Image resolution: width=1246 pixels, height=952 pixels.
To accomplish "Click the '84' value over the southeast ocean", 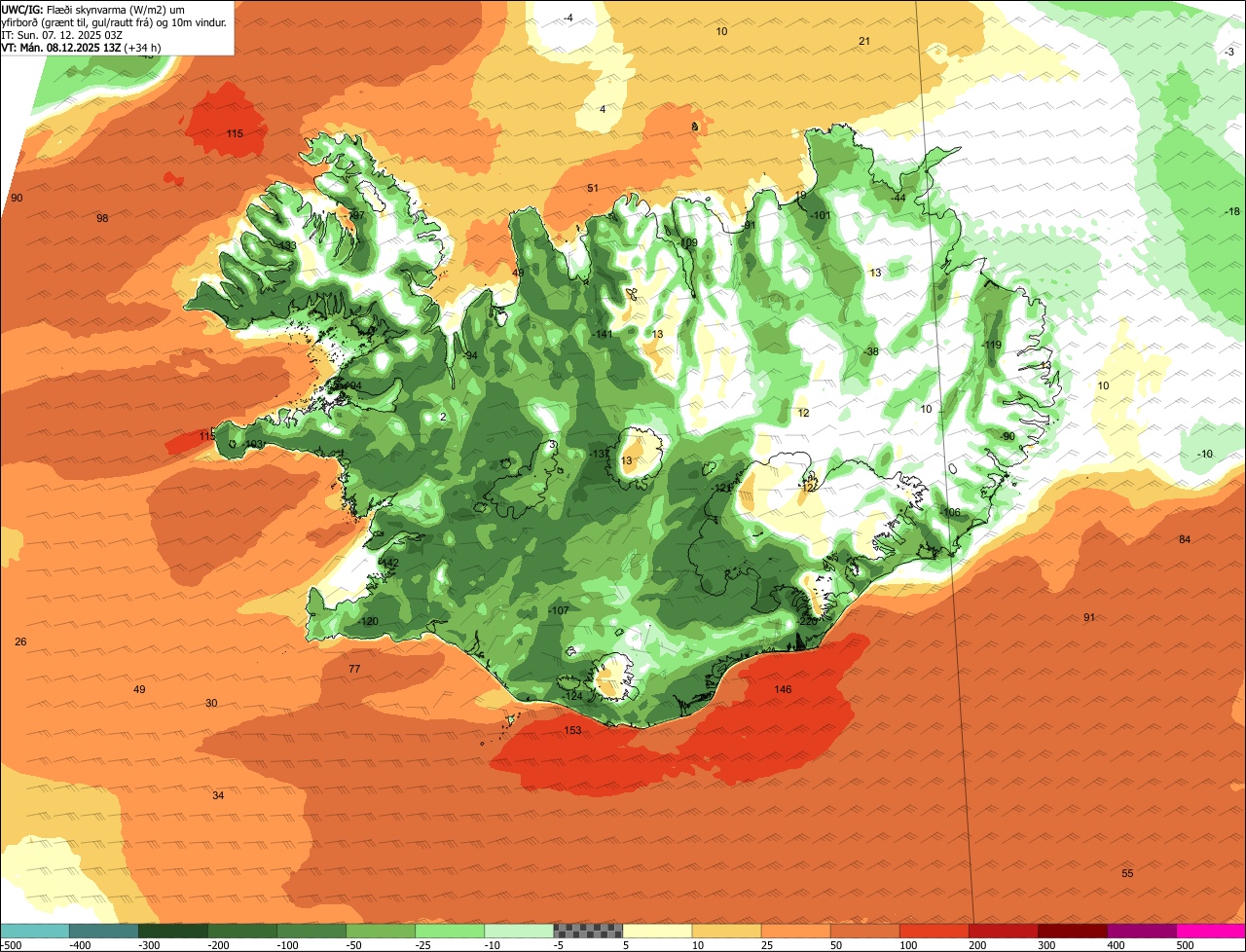I will coord(1185,539).
